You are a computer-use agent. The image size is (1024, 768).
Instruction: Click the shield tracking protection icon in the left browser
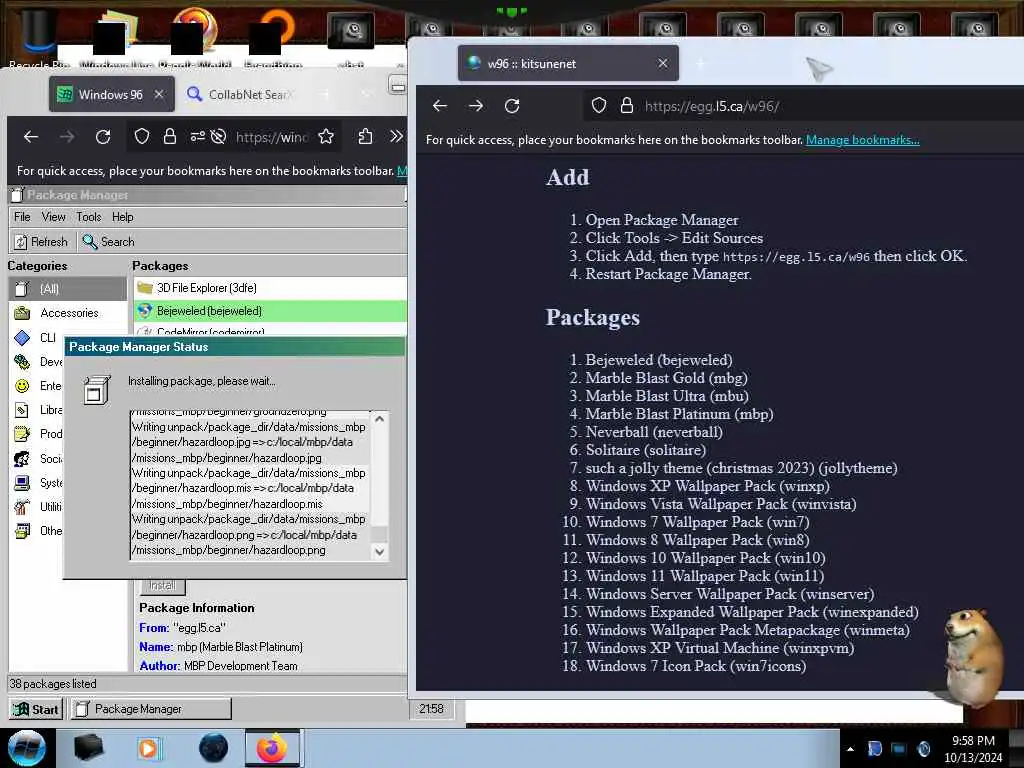[142, 136]
